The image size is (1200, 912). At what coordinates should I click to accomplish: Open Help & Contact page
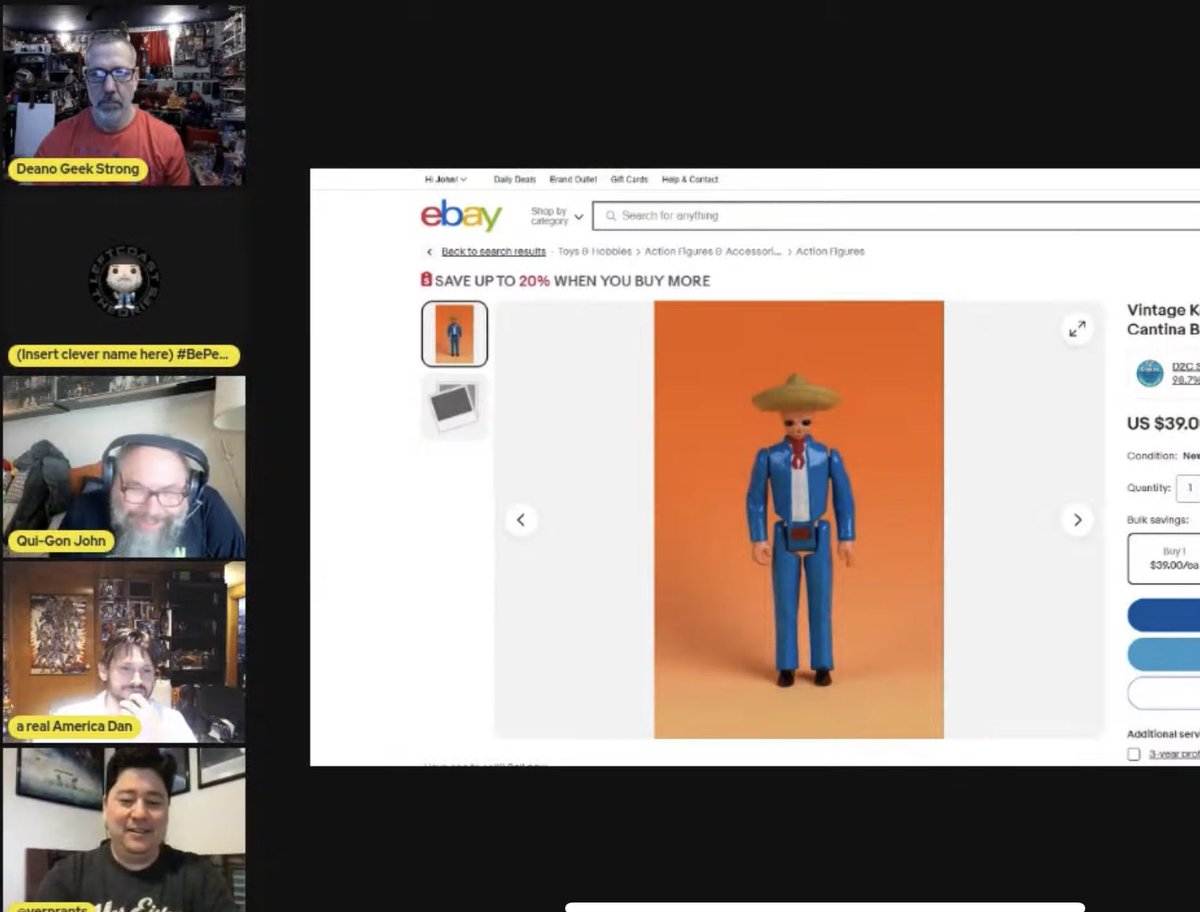click(x=690, y=179)
